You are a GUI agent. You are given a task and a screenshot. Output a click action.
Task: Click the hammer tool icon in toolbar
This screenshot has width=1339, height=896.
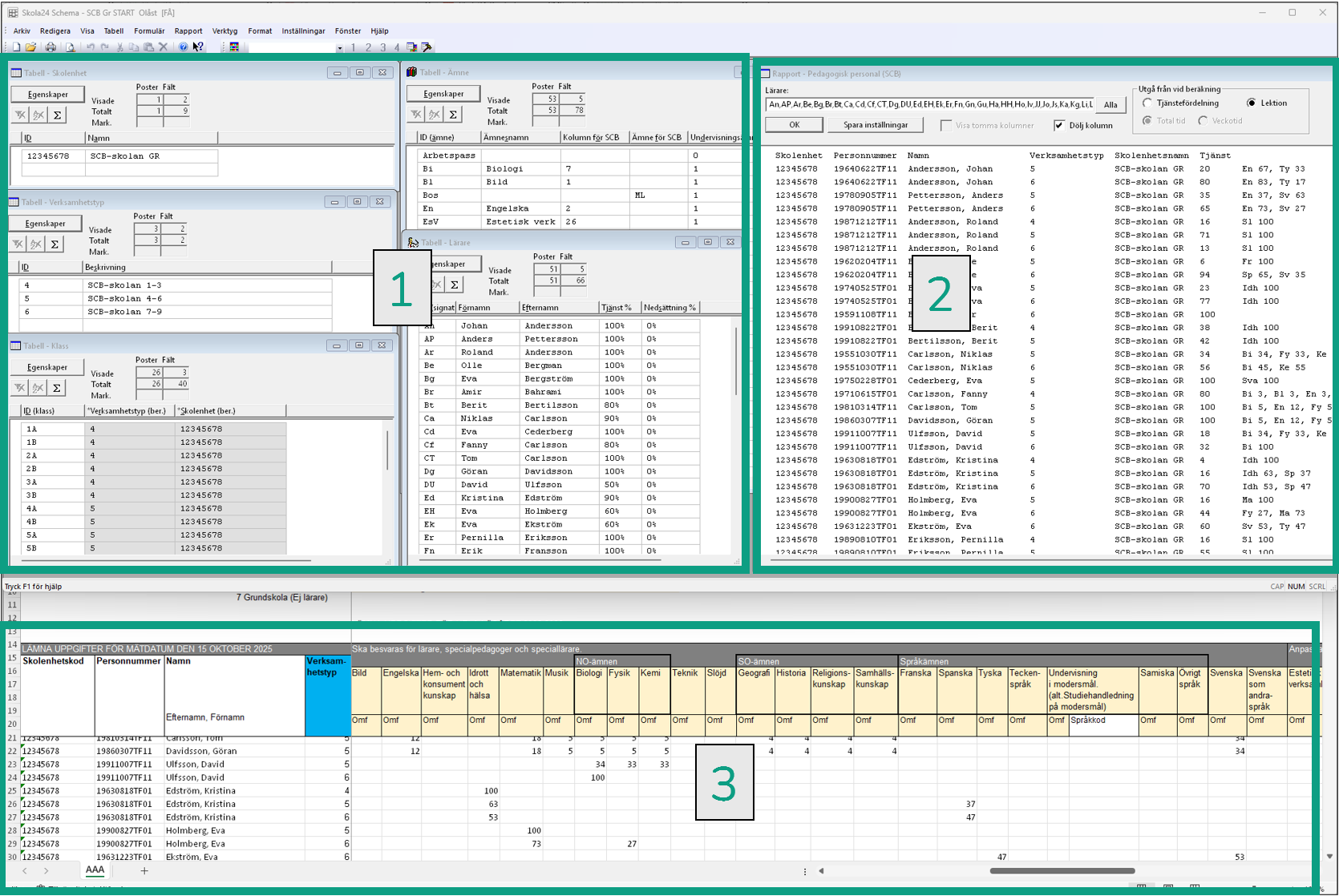(427, 47)
